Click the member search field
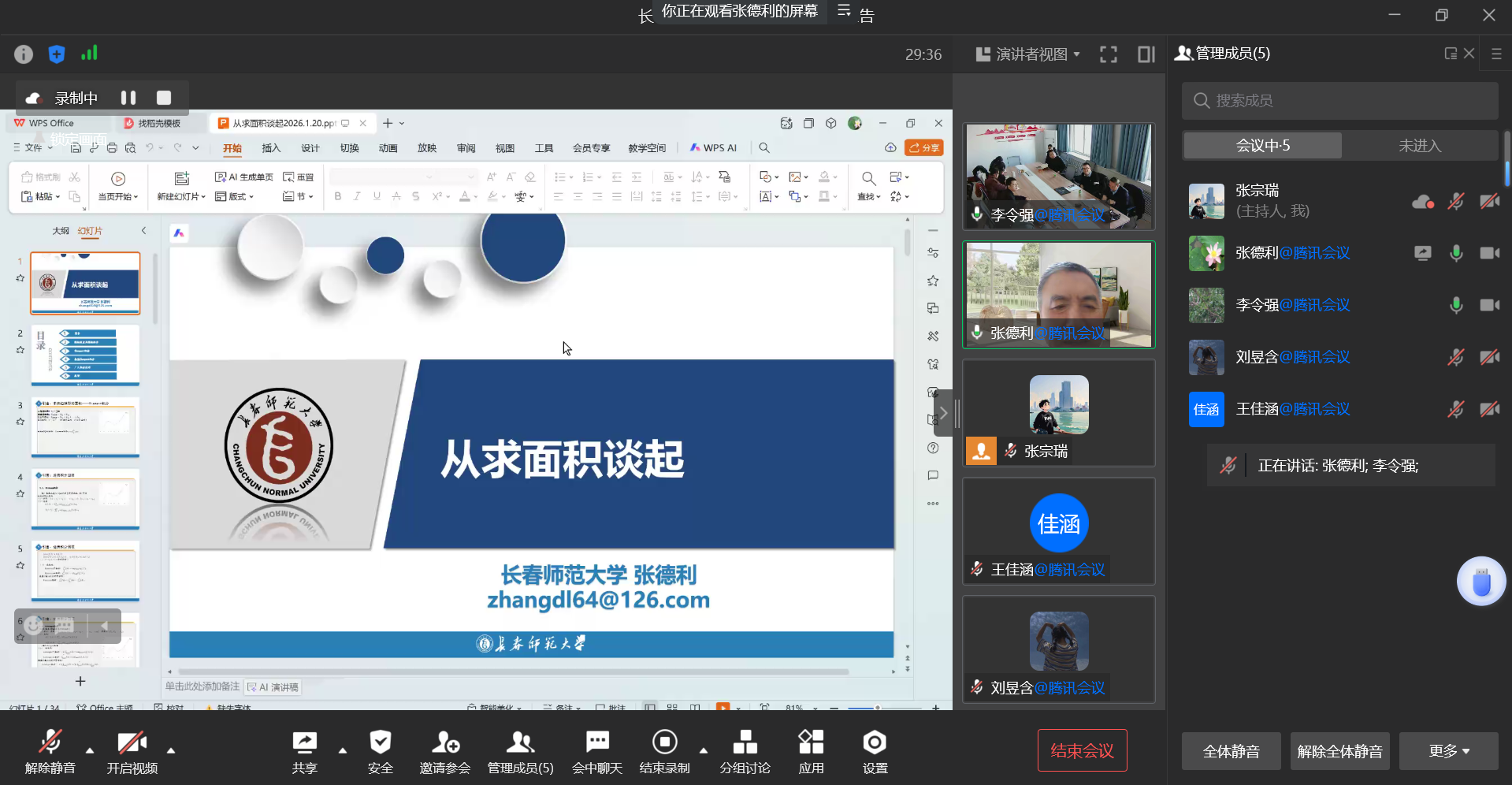 coord(1339,101)
